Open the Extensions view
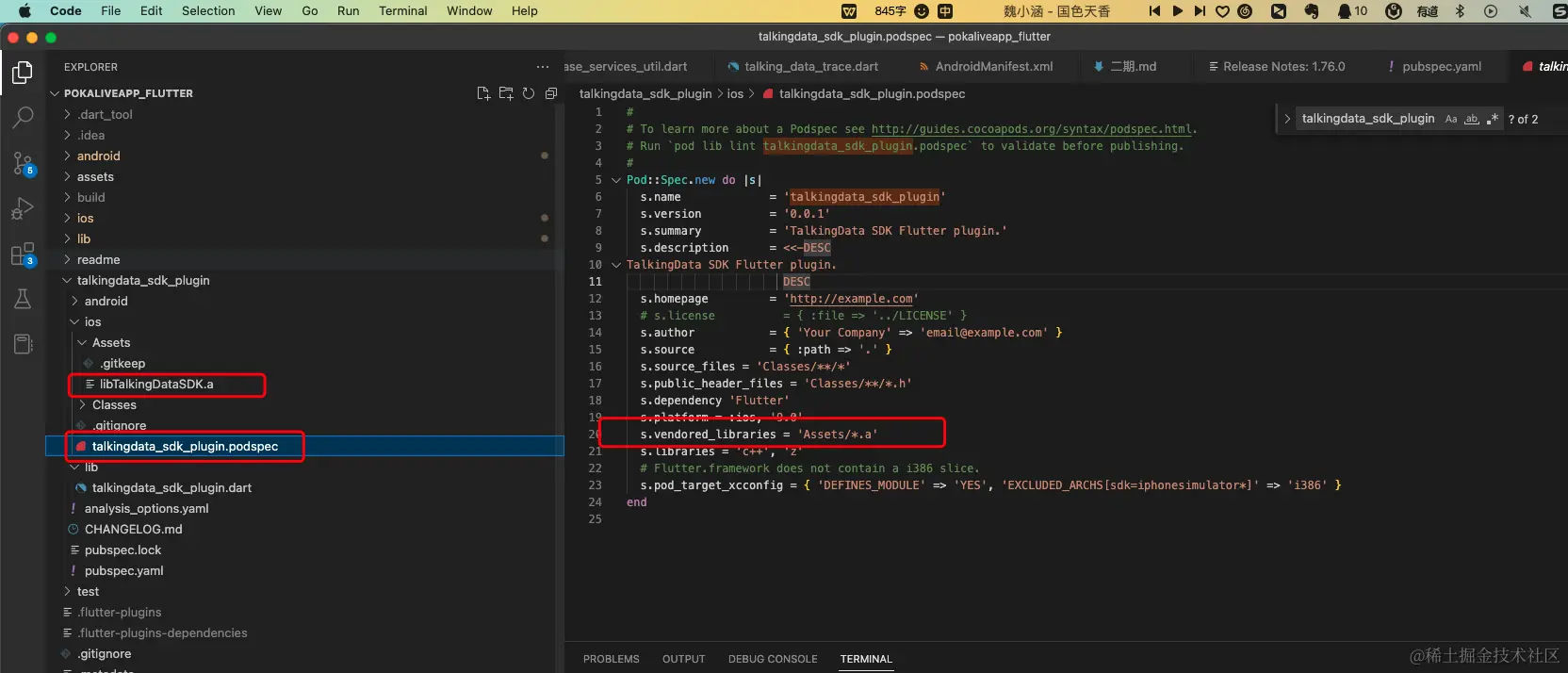The image size is (1568, 673). [23, 254]
